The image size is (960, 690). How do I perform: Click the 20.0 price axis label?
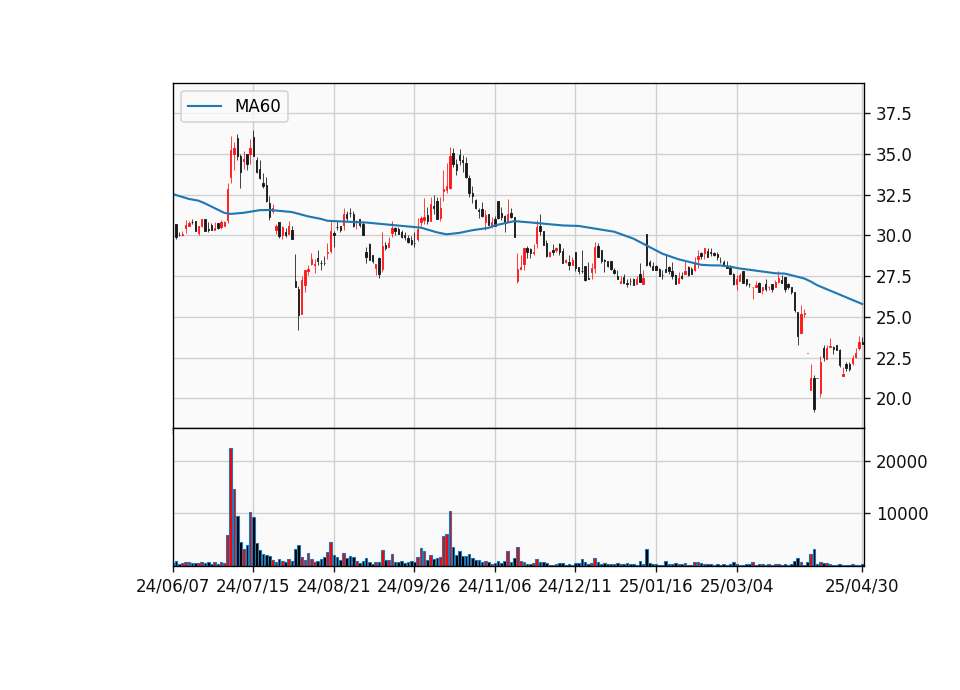coord(893,399)
